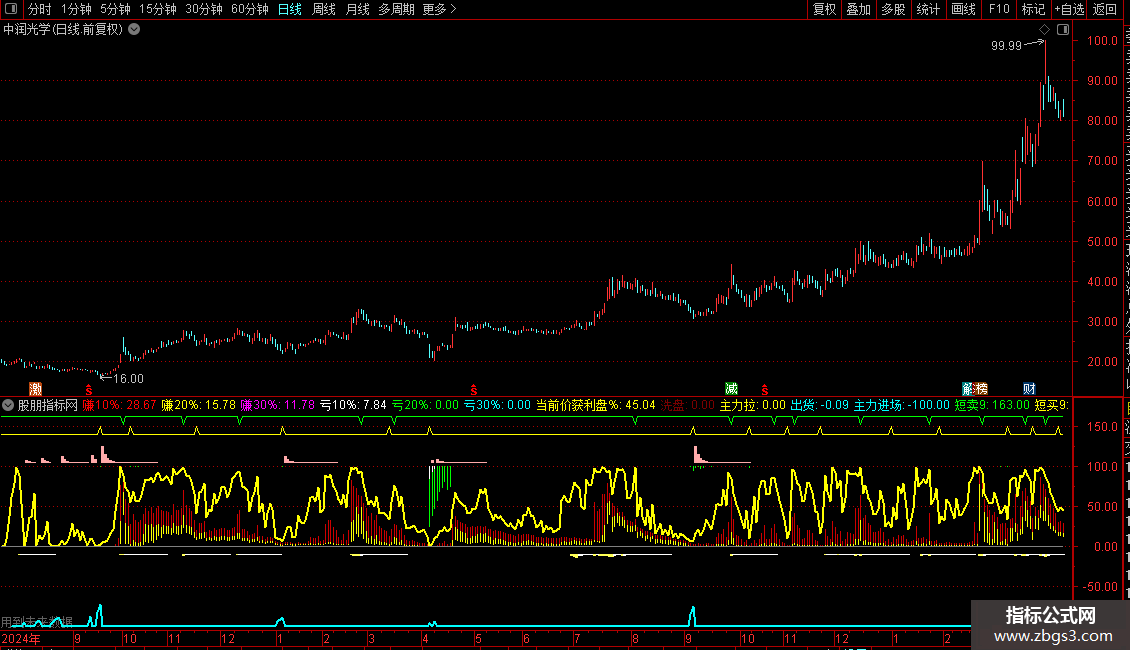Viewport: 1130px width, 650px height.
Task: Open the 减 event marker icon
Action: coord(731,389)
